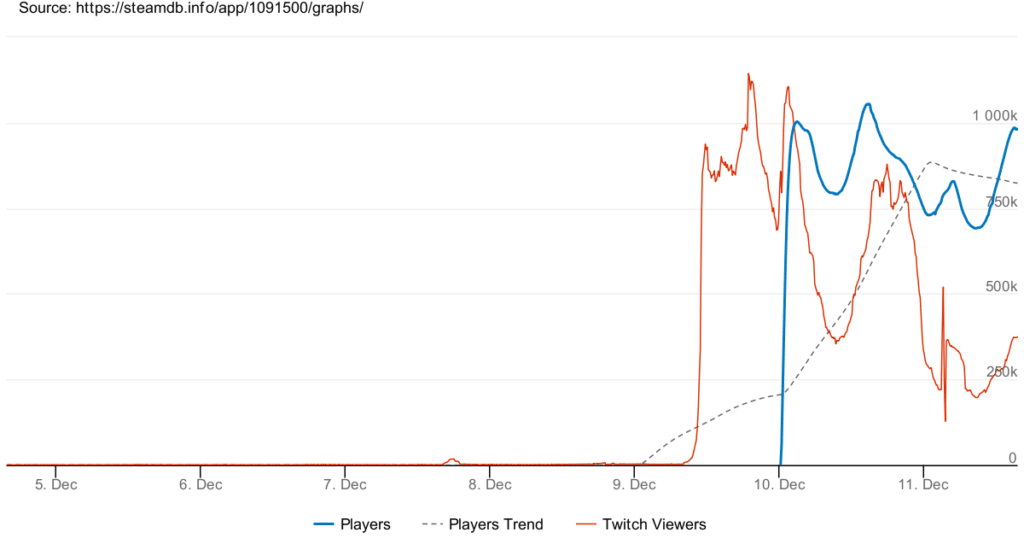Viewport: 1024px width, 538px height.
Task: Click the blue Players legend line icon
Action: click(322, 524)
